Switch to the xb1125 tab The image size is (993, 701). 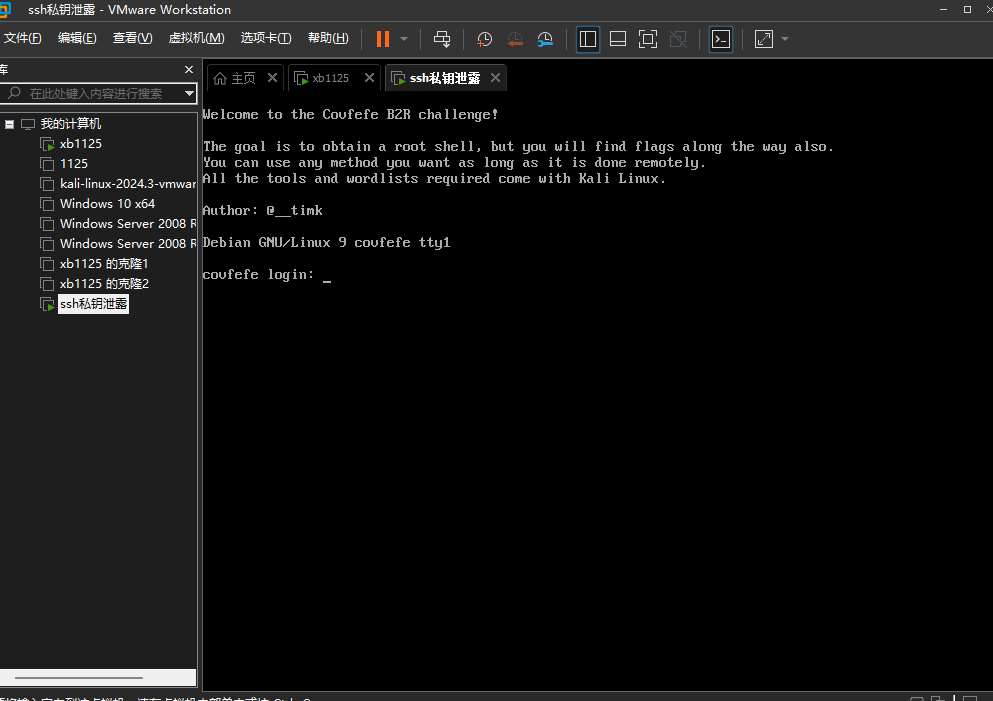[330, 78]
